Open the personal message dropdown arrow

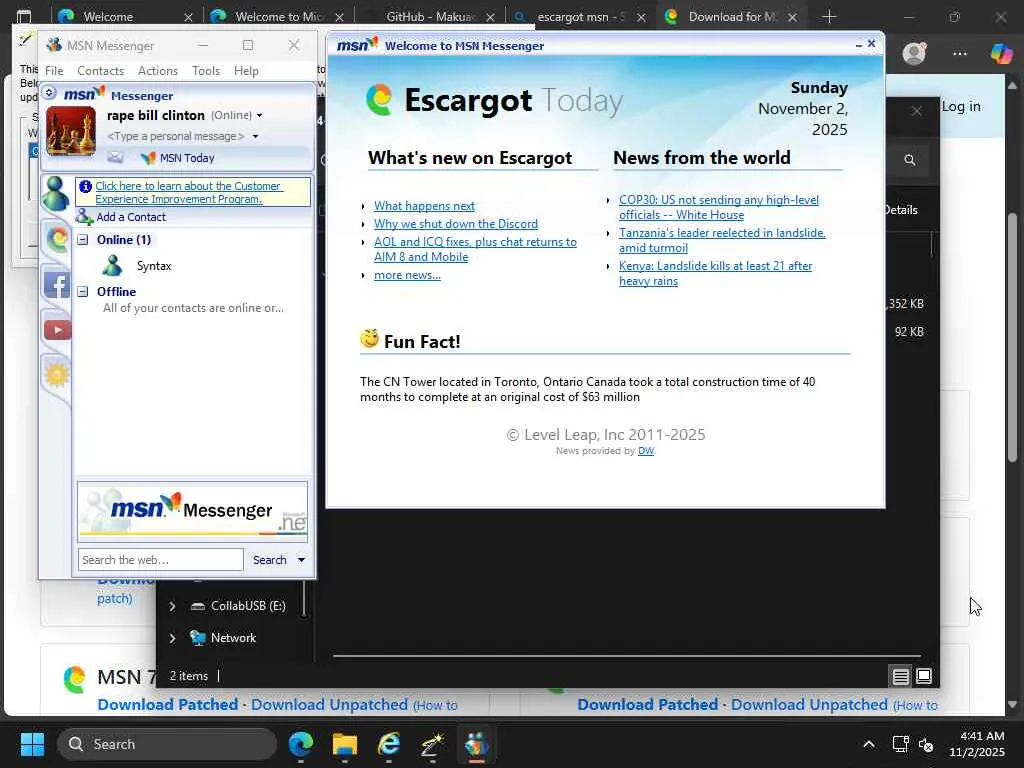pos(255,136)
